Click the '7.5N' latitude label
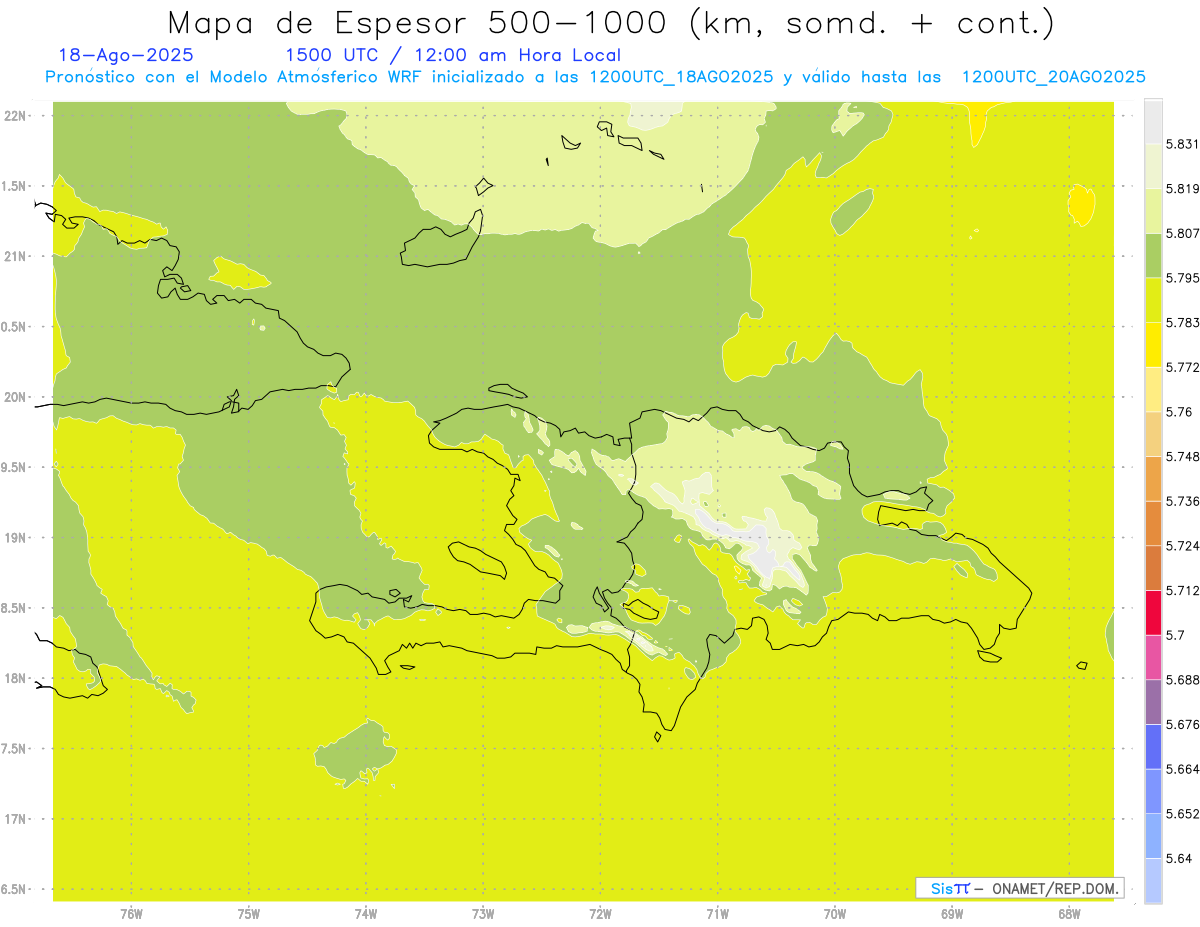This screenshot has height=927, width=1200. click(14, 749)
